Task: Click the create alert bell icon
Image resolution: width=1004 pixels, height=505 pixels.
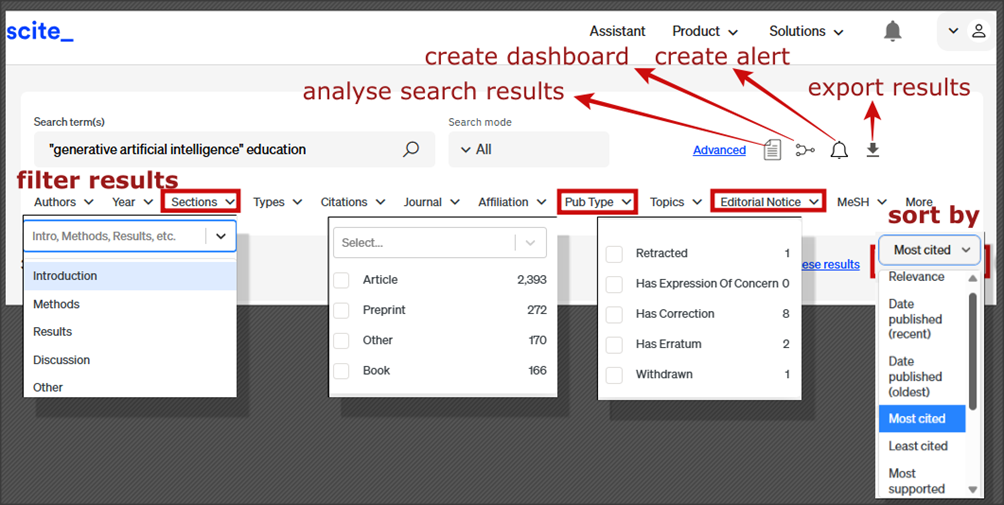Action: [839, 150]
